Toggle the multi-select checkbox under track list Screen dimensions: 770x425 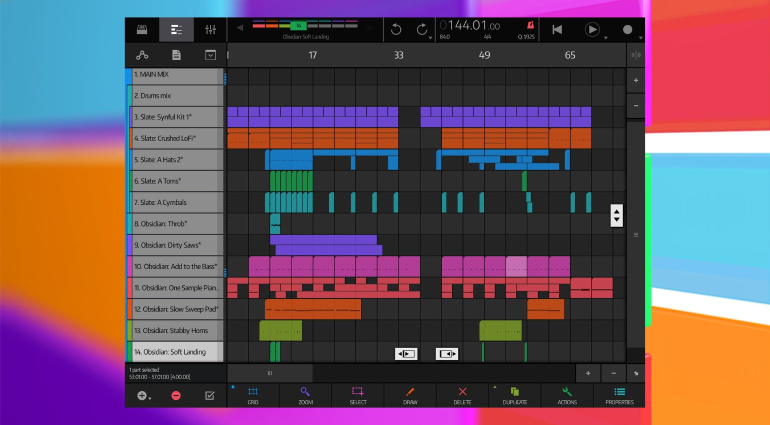pos(209,395)
